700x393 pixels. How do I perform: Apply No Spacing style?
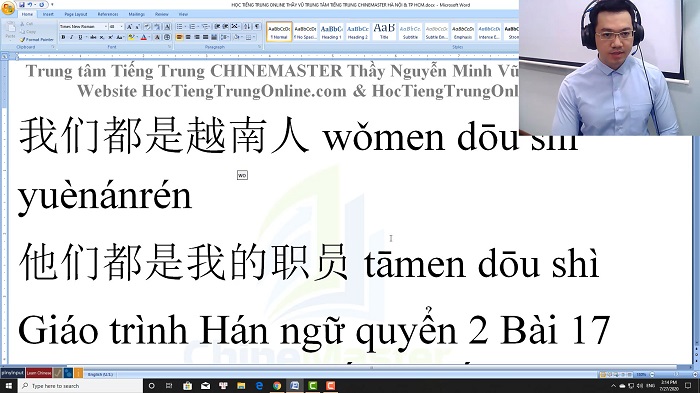(305, 32)
